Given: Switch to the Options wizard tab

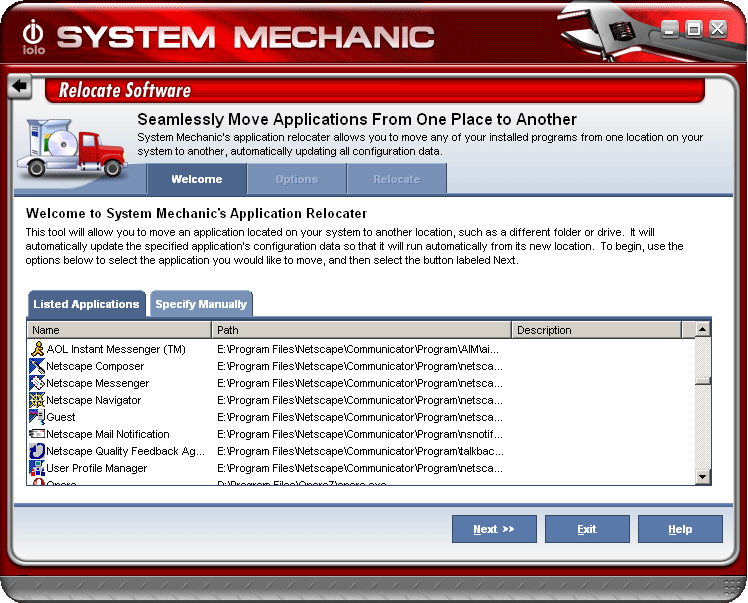Looking at the screenshot, I should pyautogui.click(x=297, y=179).
